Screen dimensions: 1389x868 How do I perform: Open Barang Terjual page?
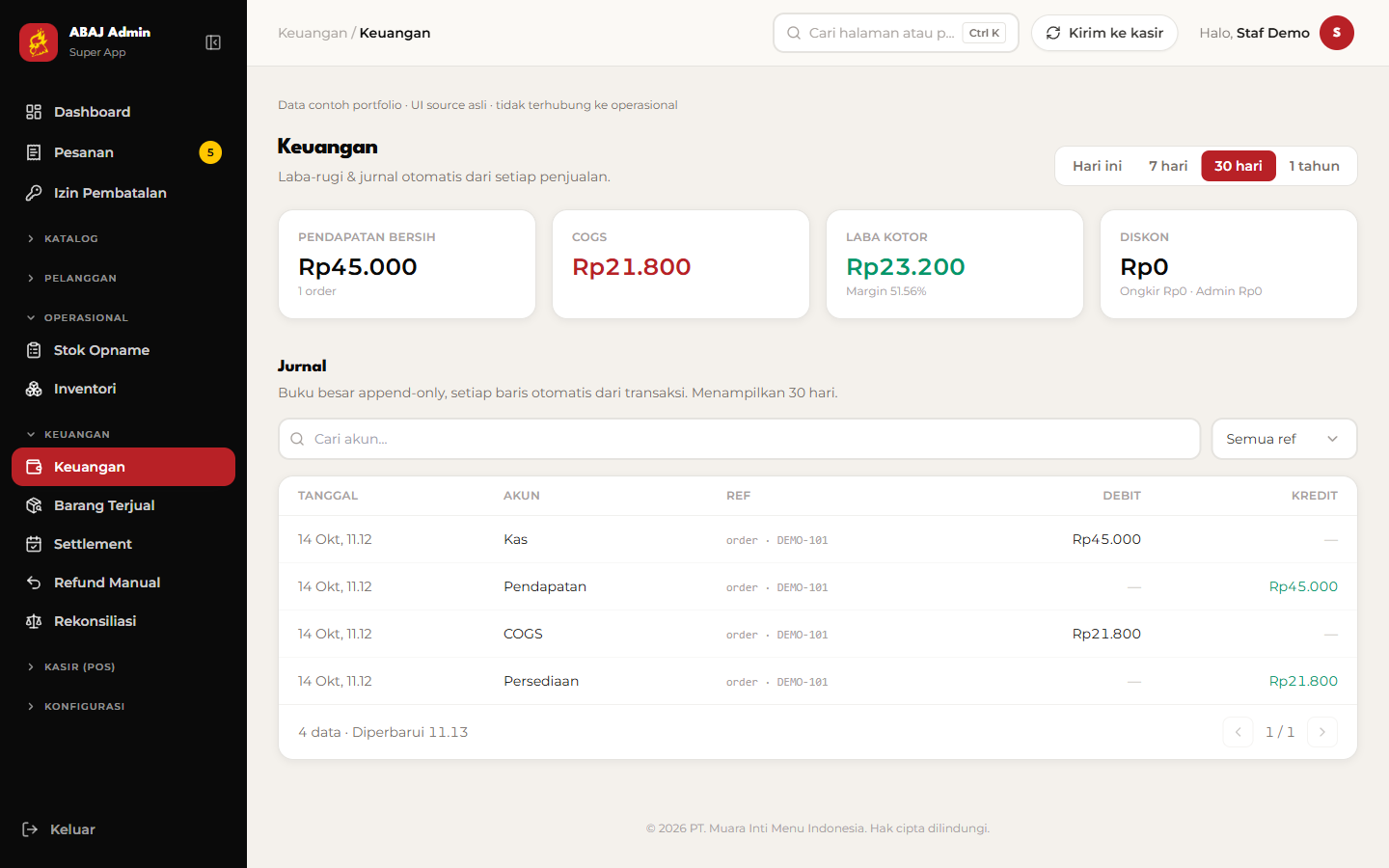(123, 505)
